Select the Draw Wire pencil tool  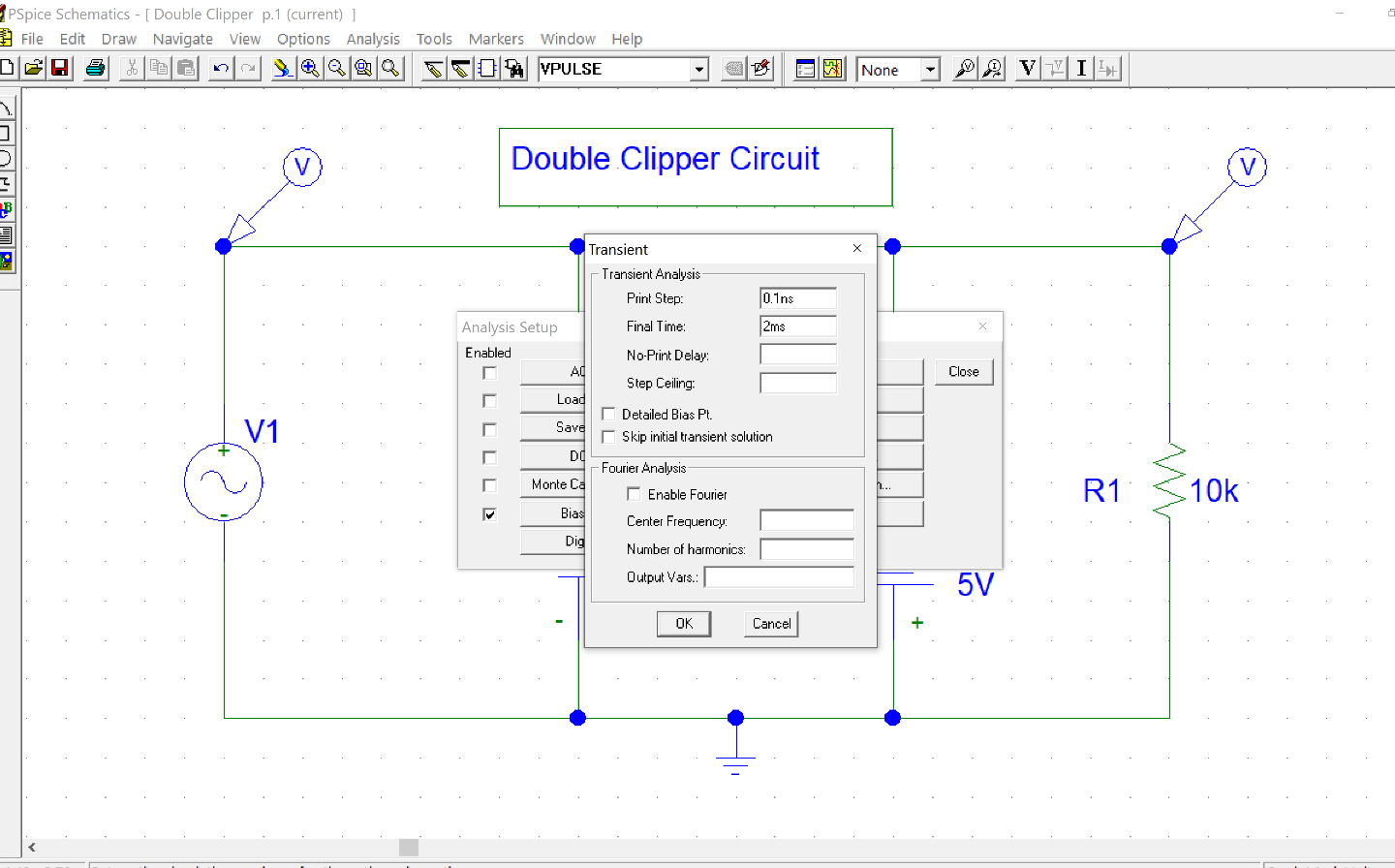pos(433,69)
